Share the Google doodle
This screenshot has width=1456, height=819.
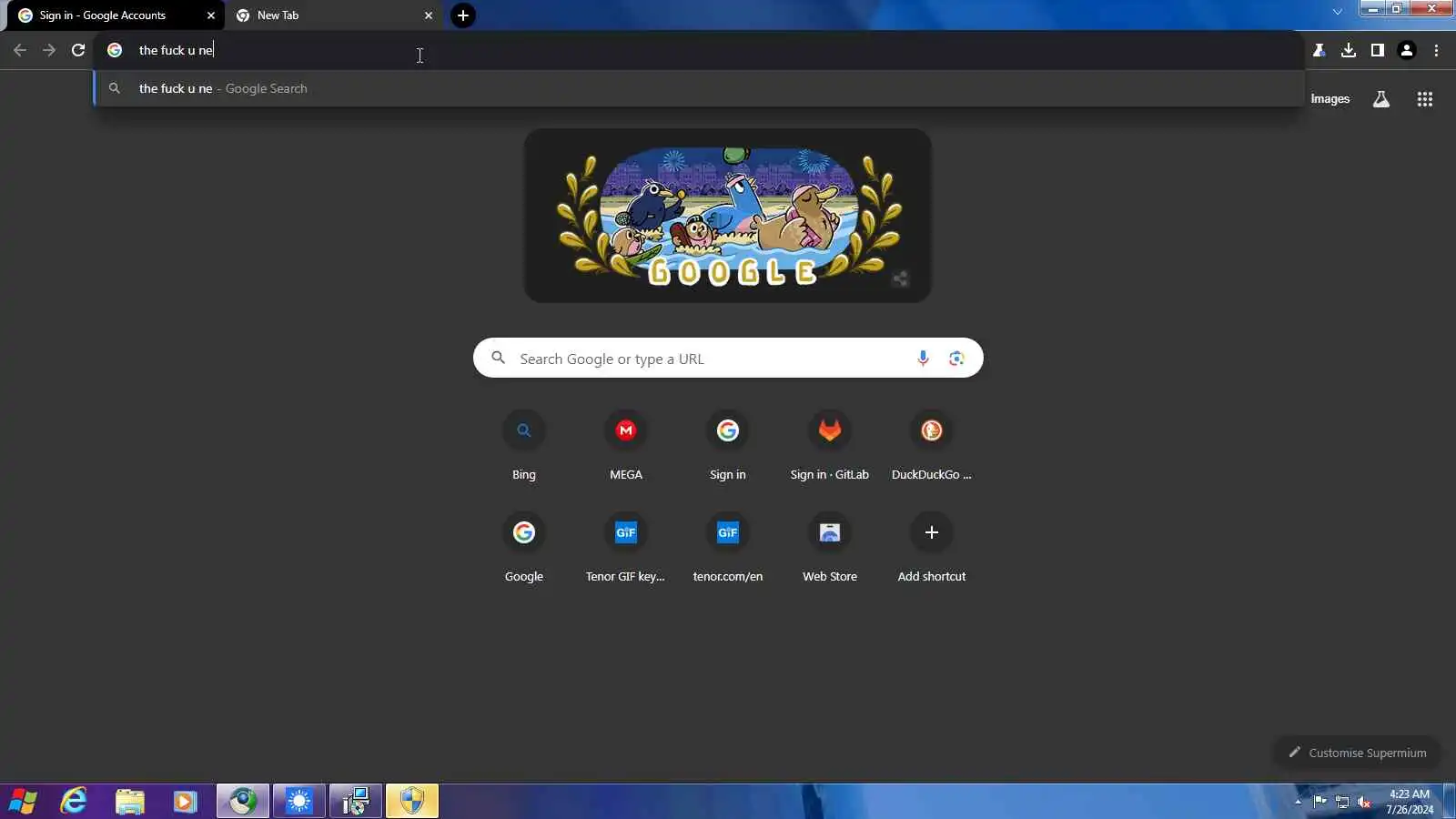[x=900, y=278]
